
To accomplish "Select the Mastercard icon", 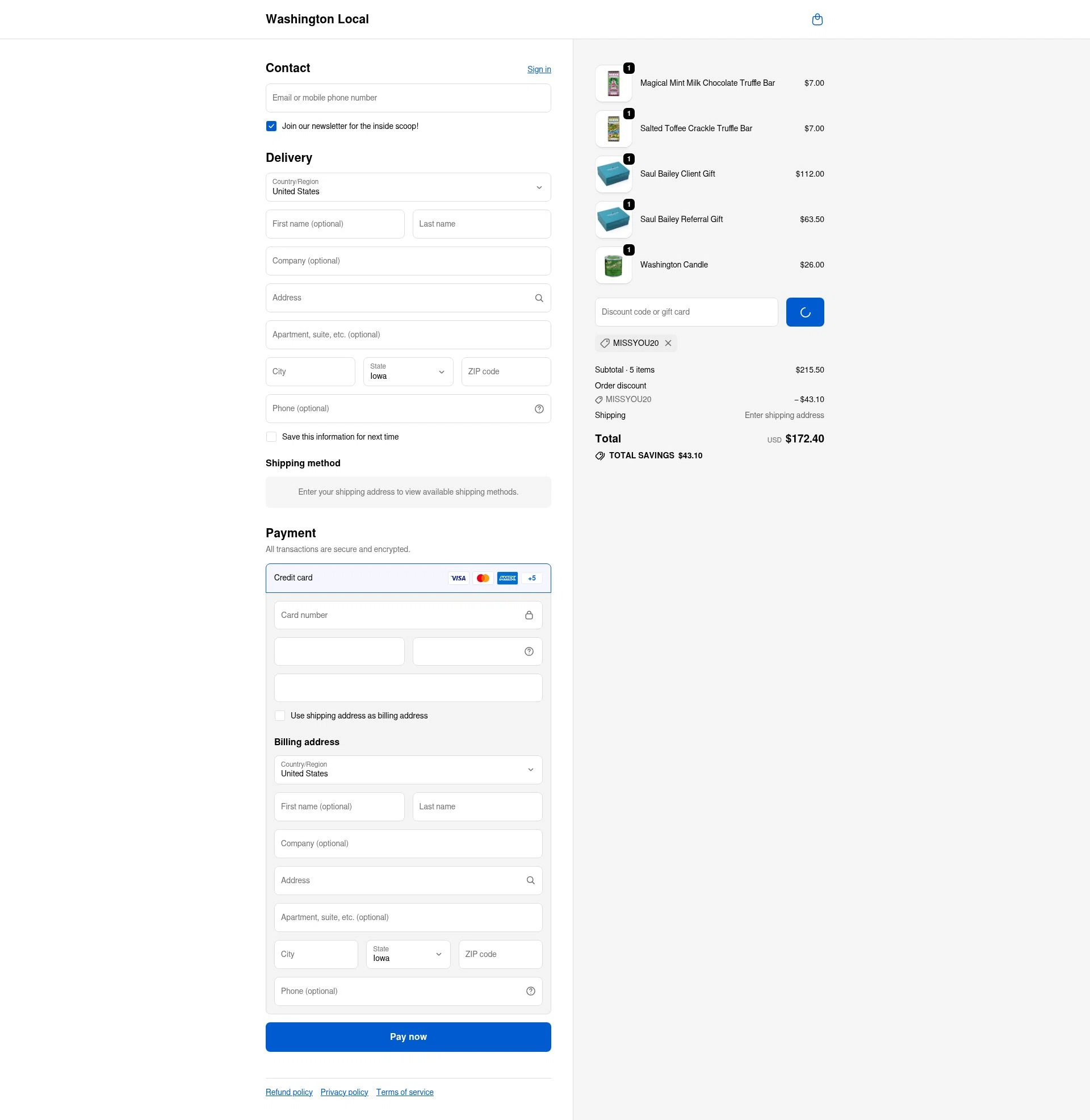I will pos(483,578).
